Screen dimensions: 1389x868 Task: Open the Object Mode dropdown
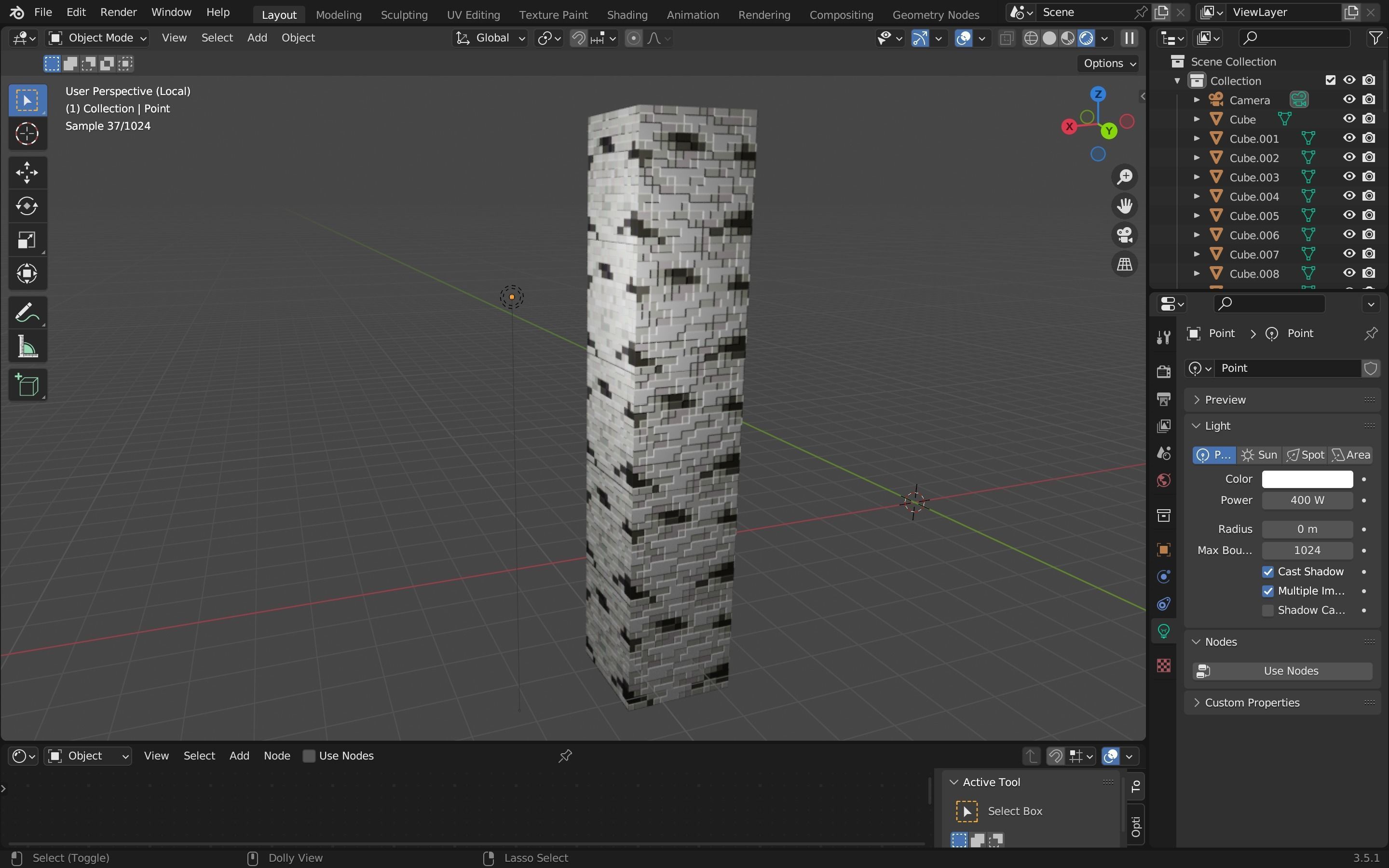tap(97, 38)
